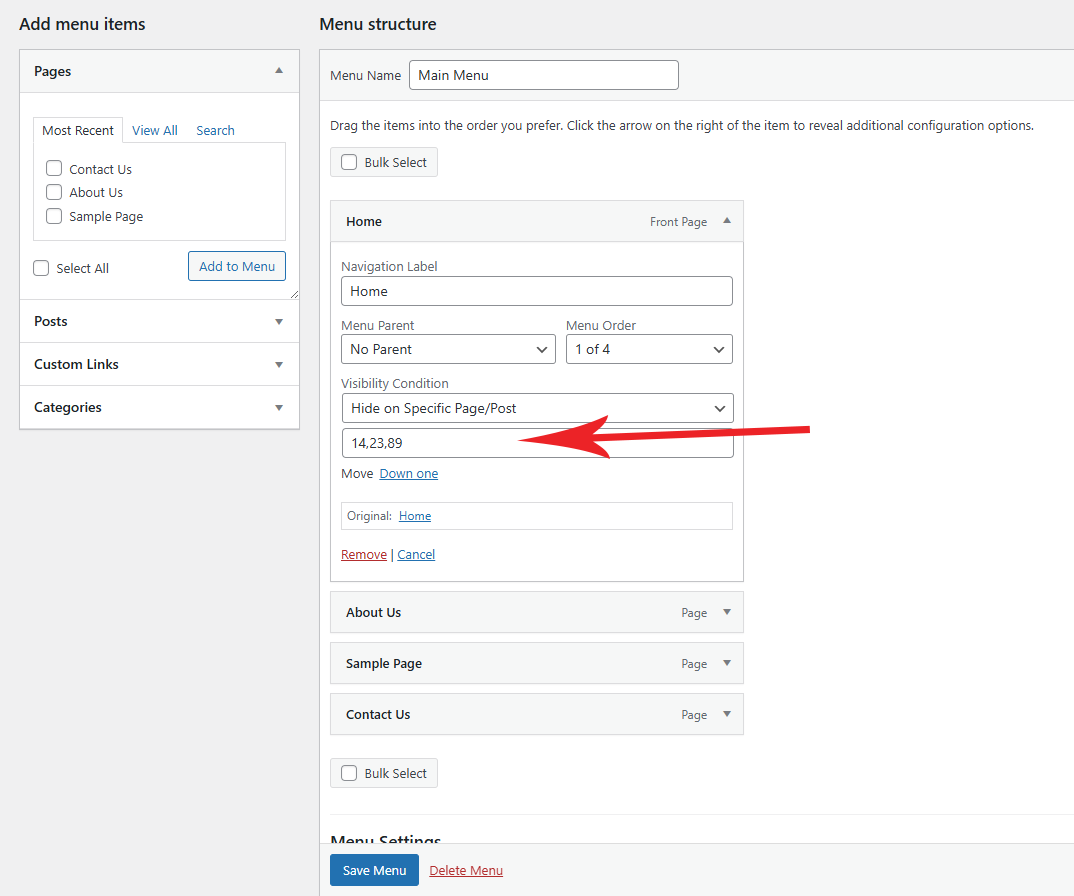Toggle the Select All checkbox
1074x896 pixels.
coord(41,268)
